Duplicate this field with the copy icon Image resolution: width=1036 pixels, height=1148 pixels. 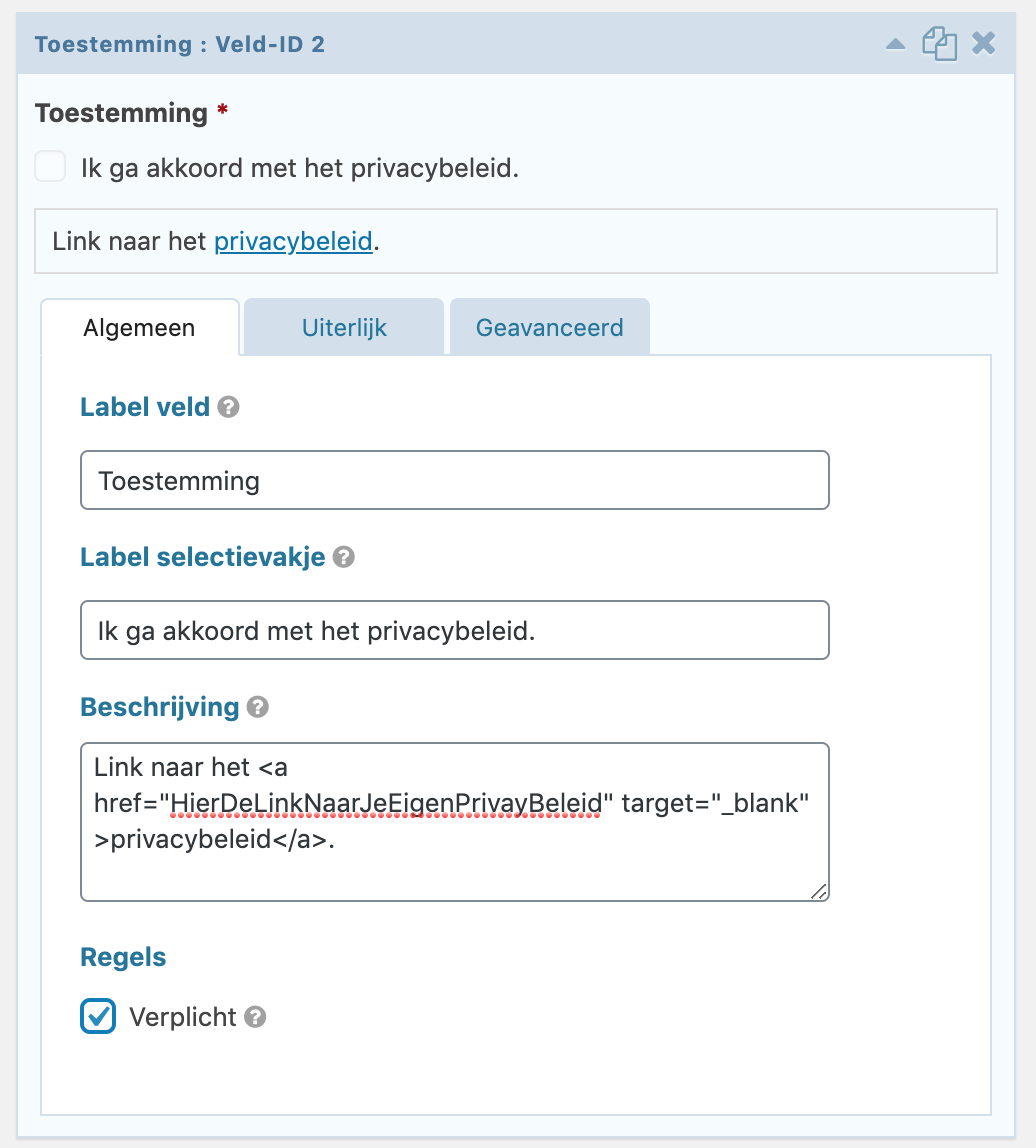[939, 44]
